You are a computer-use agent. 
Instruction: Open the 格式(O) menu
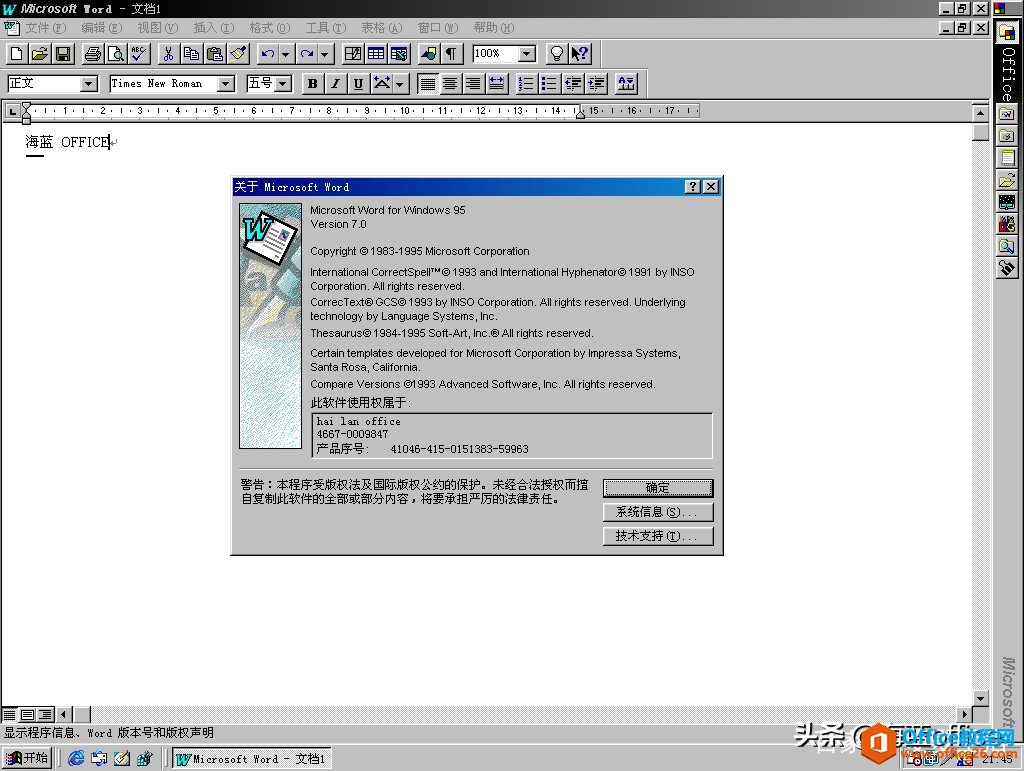tap(270, 28)
